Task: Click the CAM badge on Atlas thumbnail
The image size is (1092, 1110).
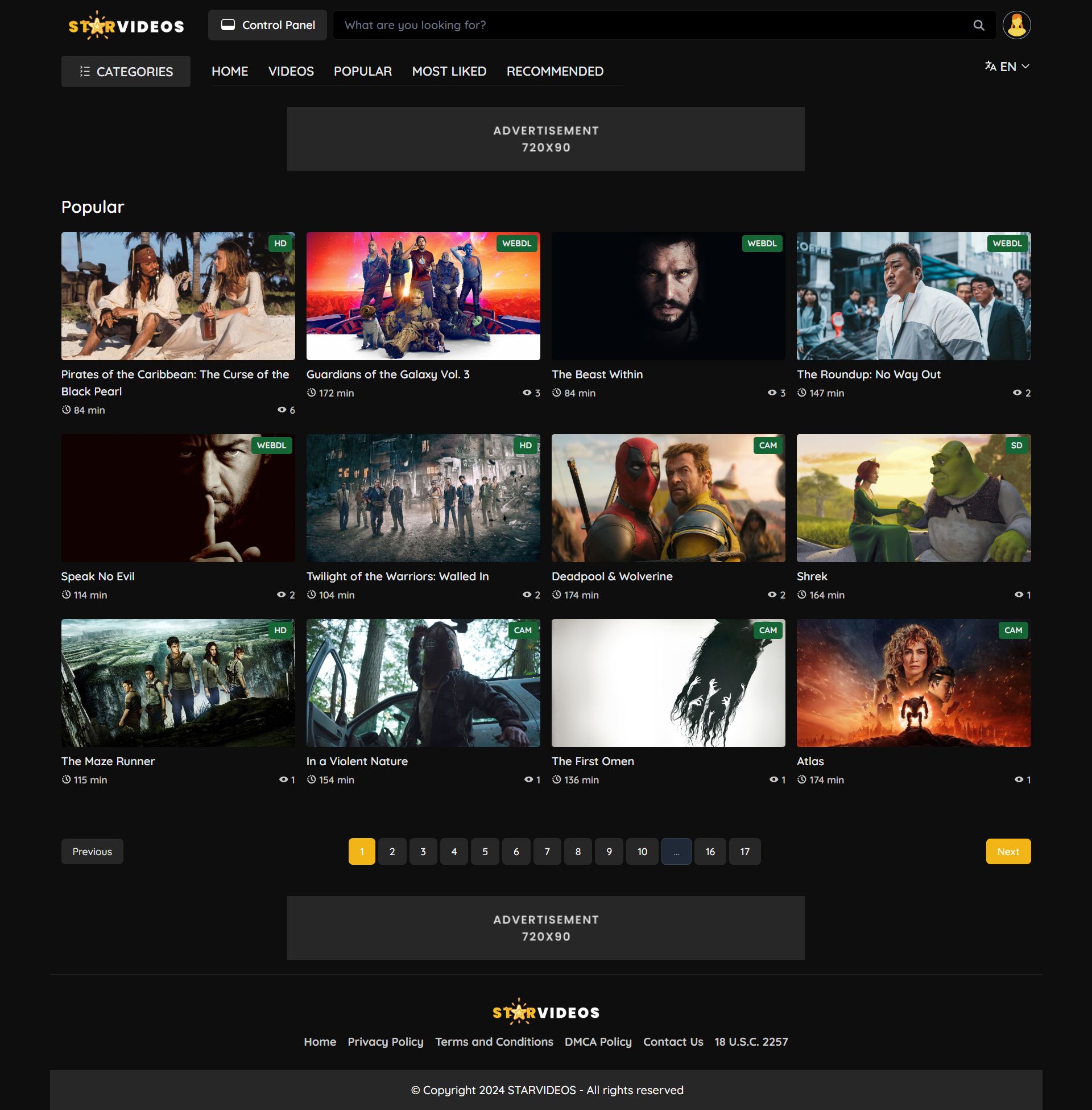Action: point(1013,630)
